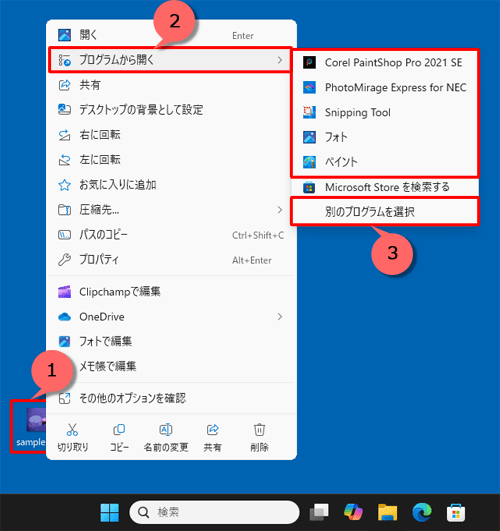Click the desktop background icon in menu
This screenshot has width=500, height=531.
tap(64, 109)
